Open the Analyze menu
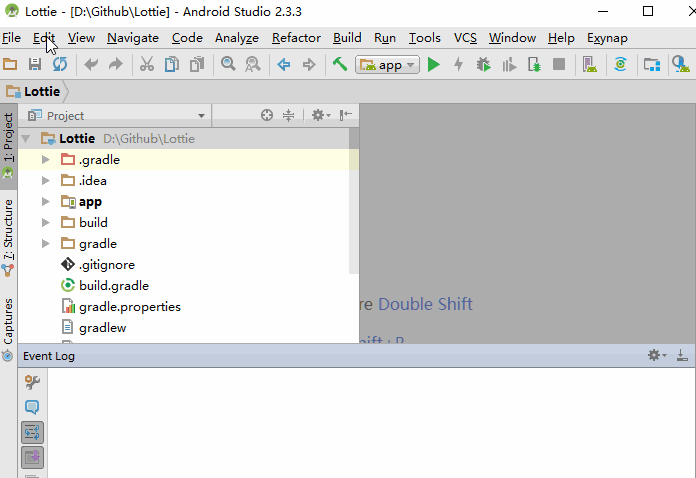Image resolution: width=696 pixels, height=478 pixels. click(237, 38)
